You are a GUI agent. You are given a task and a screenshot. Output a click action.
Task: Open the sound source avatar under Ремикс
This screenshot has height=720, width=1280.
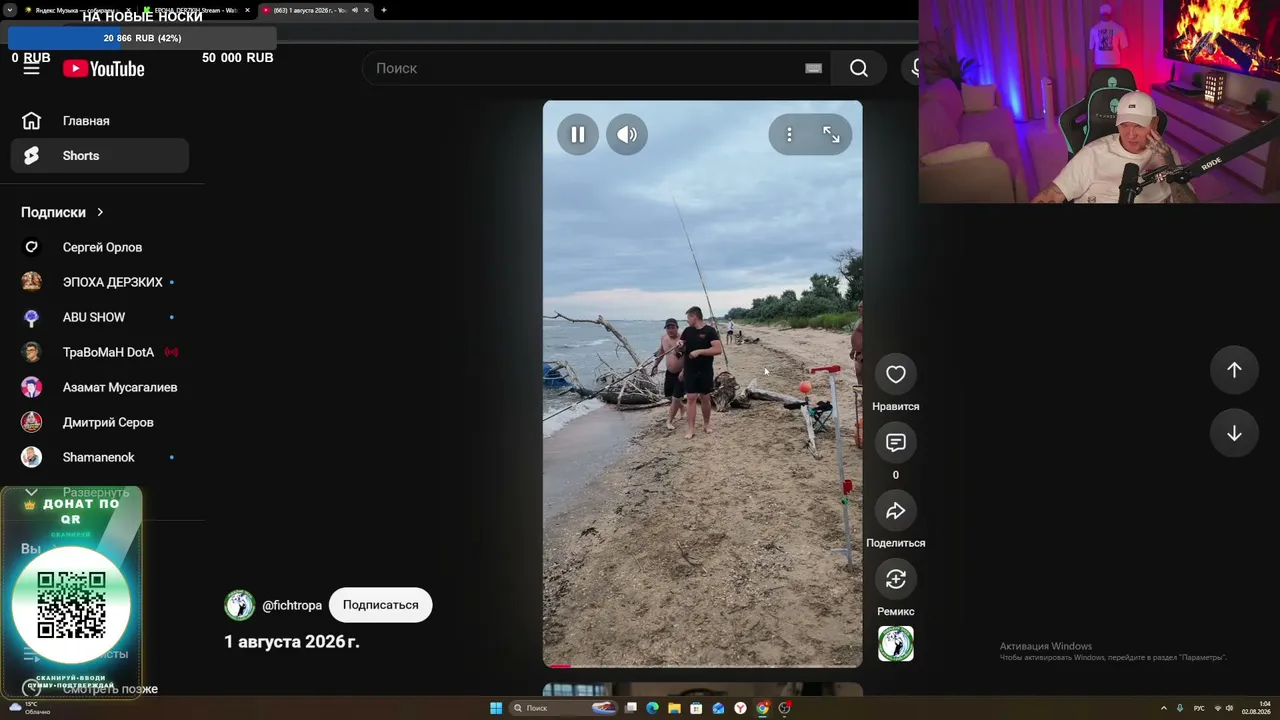(x=895, y=644)
